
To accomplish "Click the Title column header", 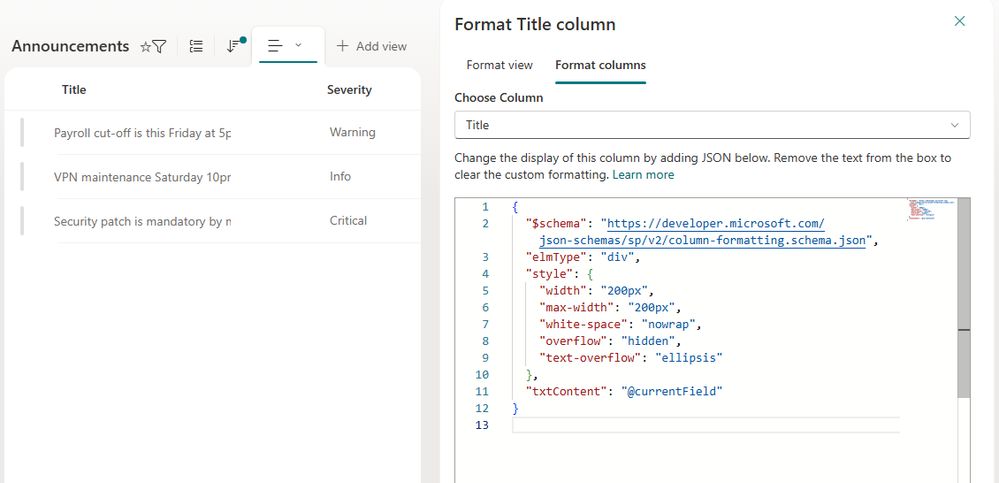I will tap(74, 90).
